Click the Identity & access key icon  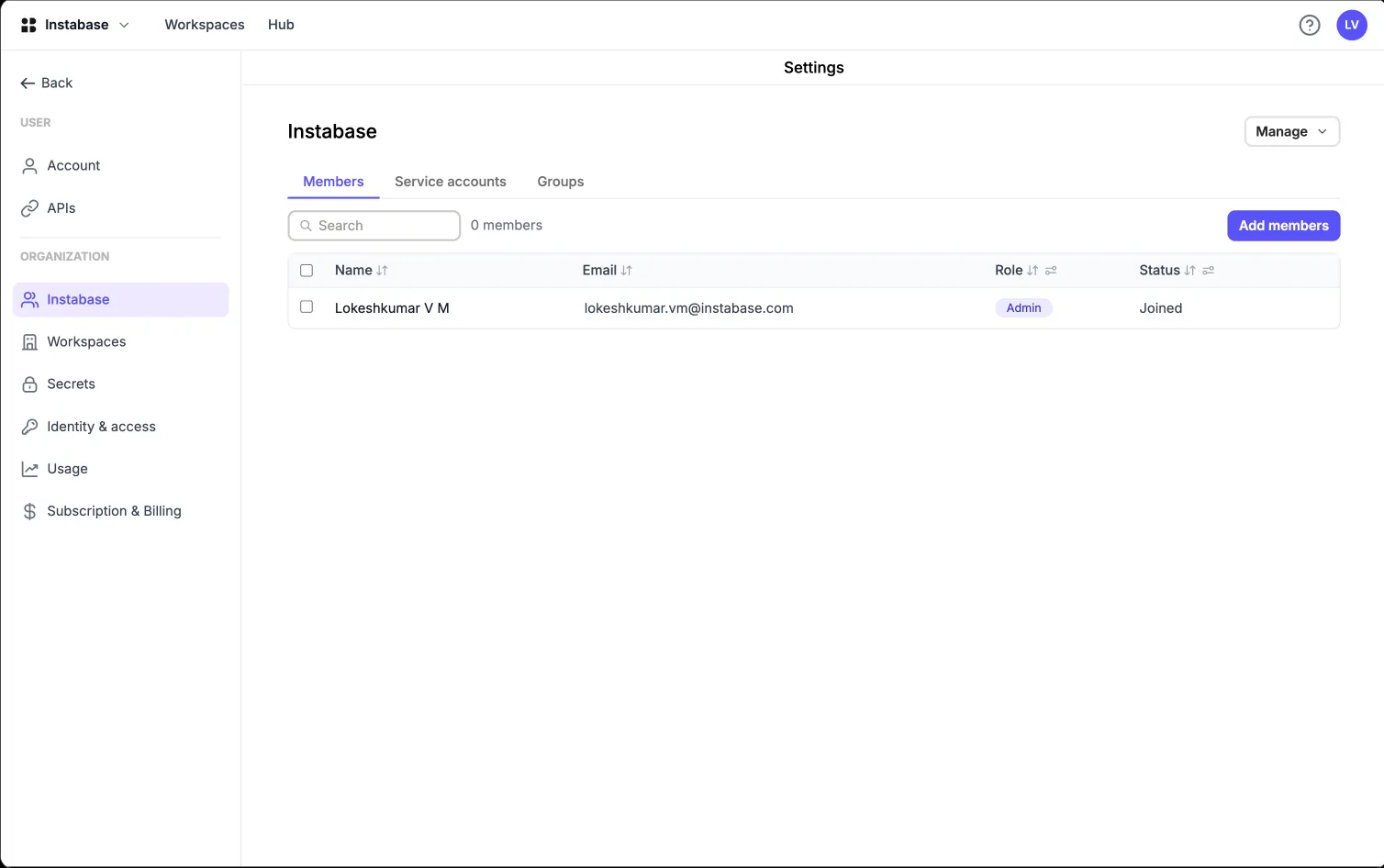click(30, 427)
